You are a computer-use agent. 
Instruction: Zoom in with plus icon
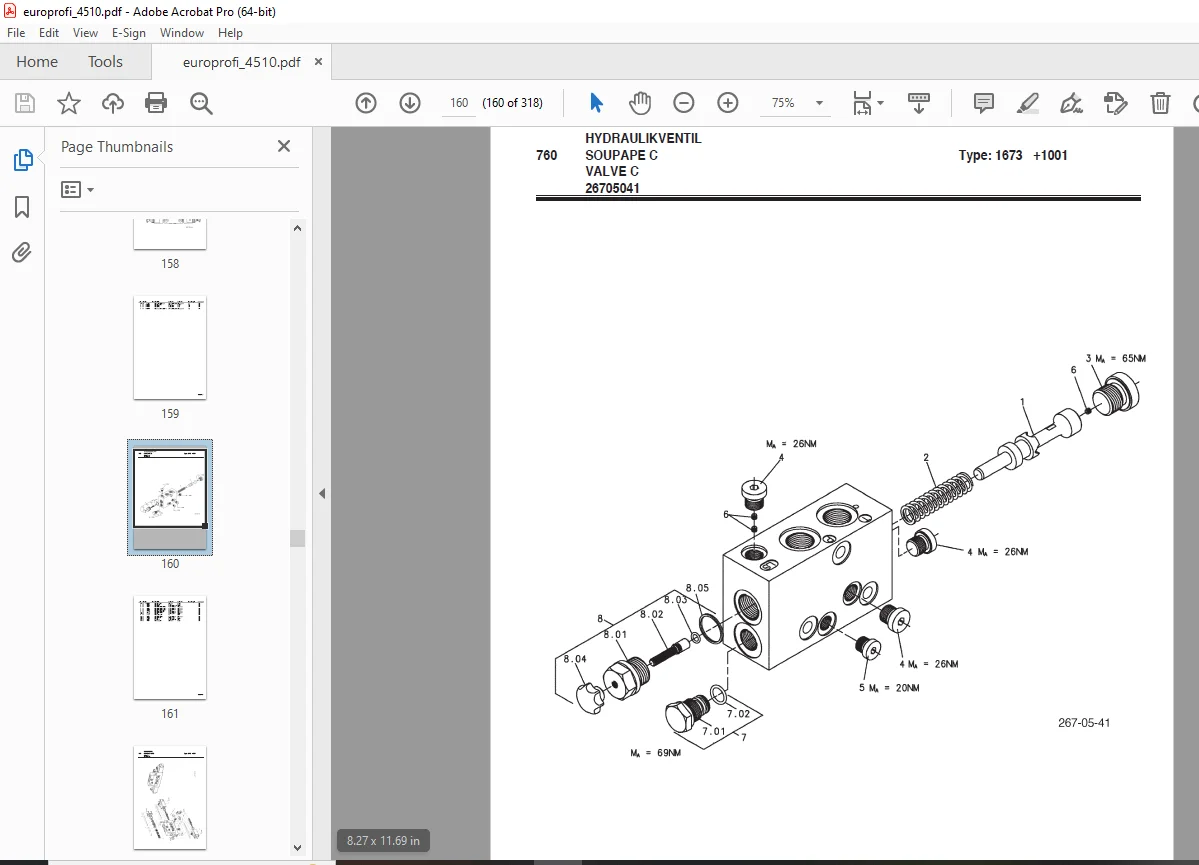(x=728, y=102)
